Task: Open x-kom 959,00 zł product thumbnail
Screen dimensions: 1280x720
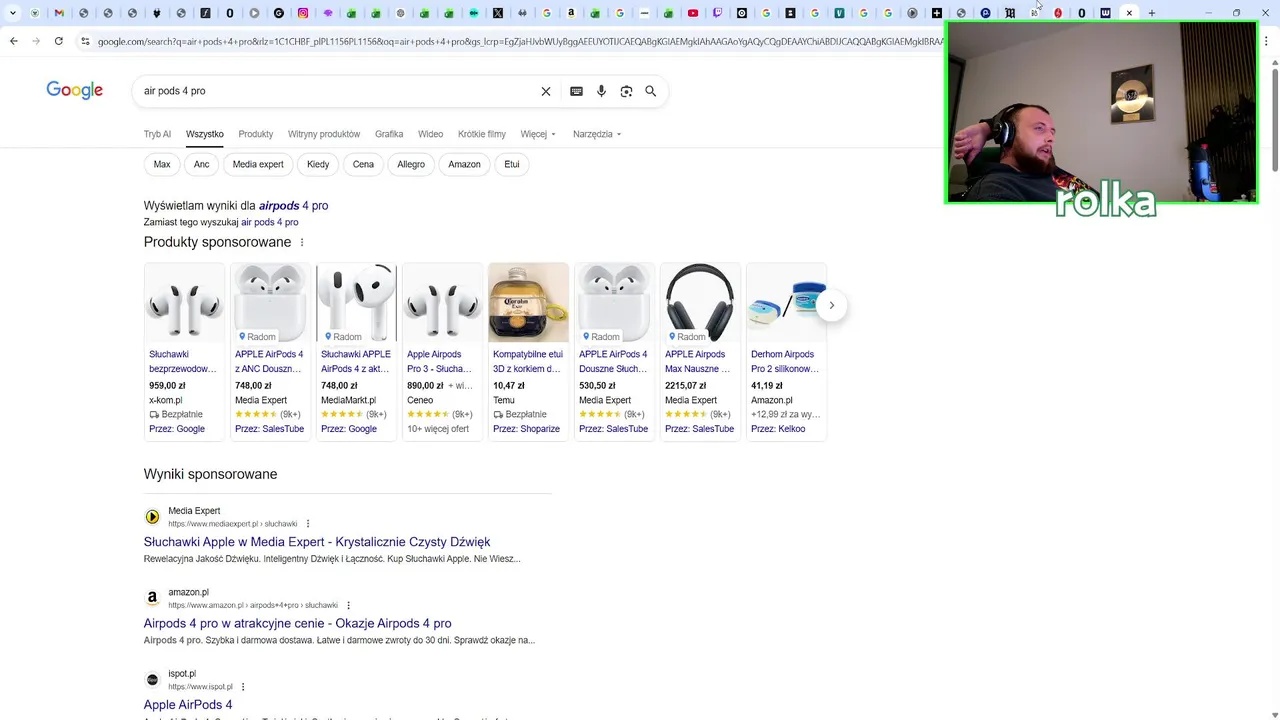Action: [184, 303]
